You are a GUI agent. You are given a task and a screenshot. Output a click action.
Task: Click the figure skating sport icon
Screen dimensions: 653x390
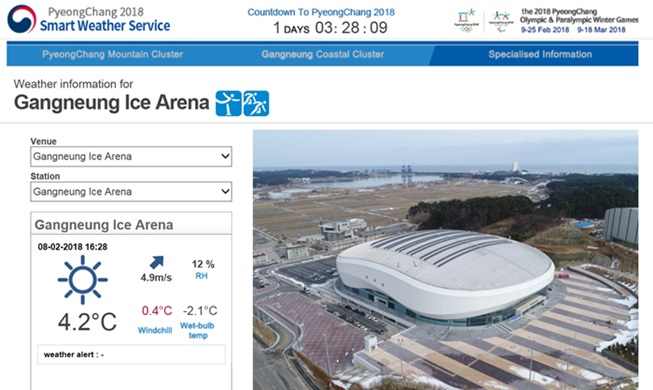click(x=228, y=103)
